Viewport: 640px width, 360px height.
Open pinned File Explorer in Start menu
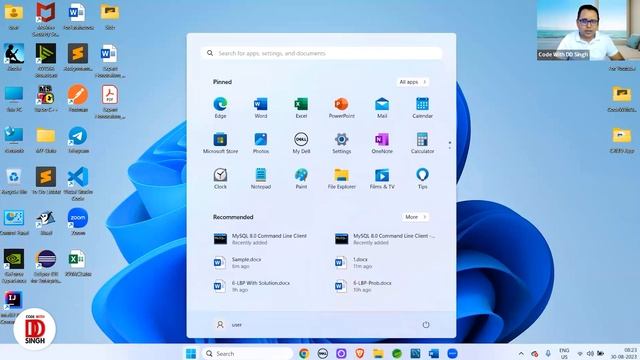(x=341, y=178)
